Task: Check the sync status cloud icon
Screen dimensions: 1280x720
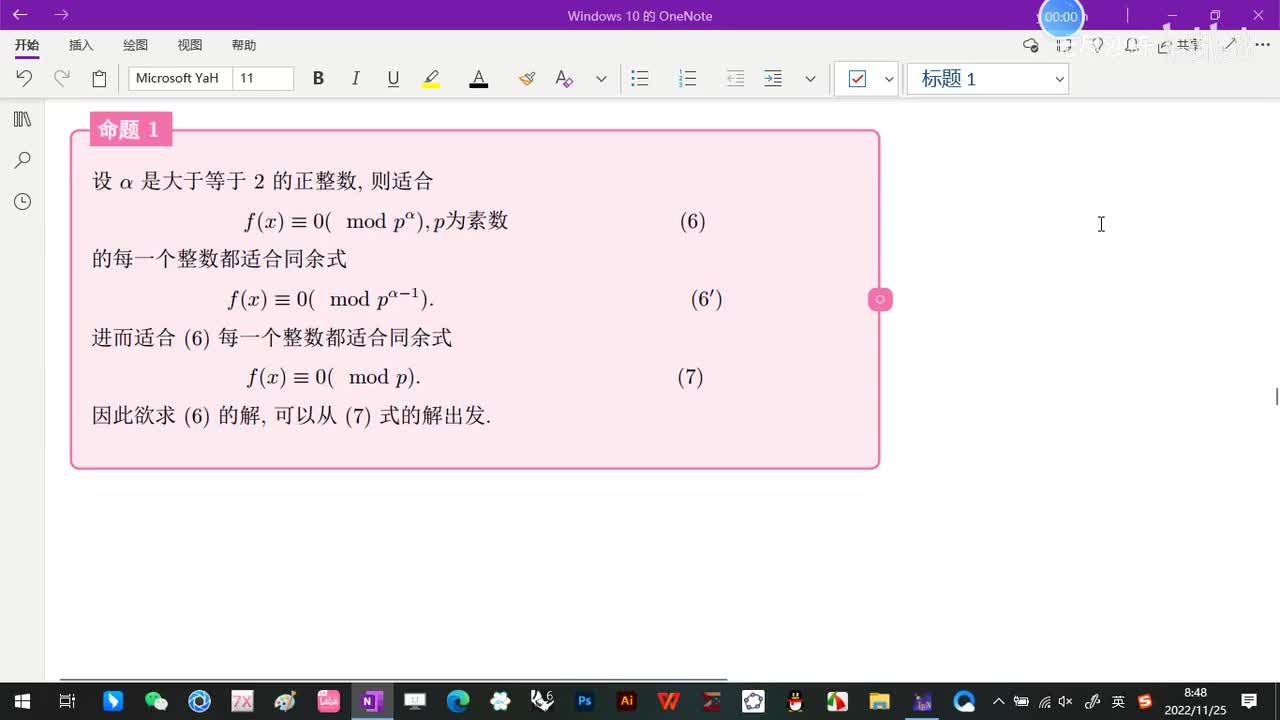Action: coord(1031,45)
